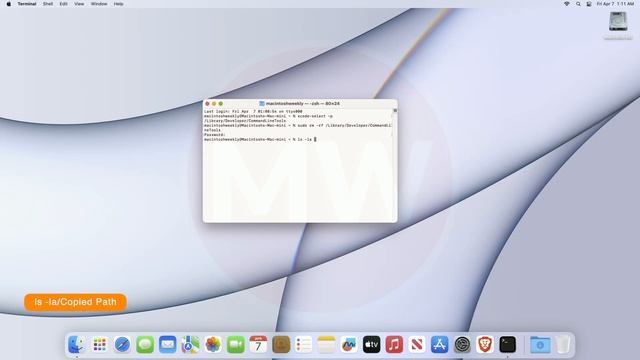Click the 'Last login' line in Terminal
Viewport: 640px width, 360px height.
pyautogui.click(x=253, y=111)
